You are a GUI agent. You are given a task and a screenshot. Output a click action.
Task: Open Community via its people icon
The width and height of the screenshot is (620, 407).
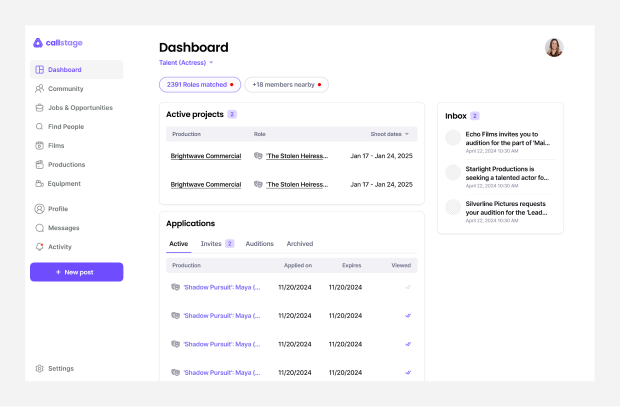click(x=40, y=89)
